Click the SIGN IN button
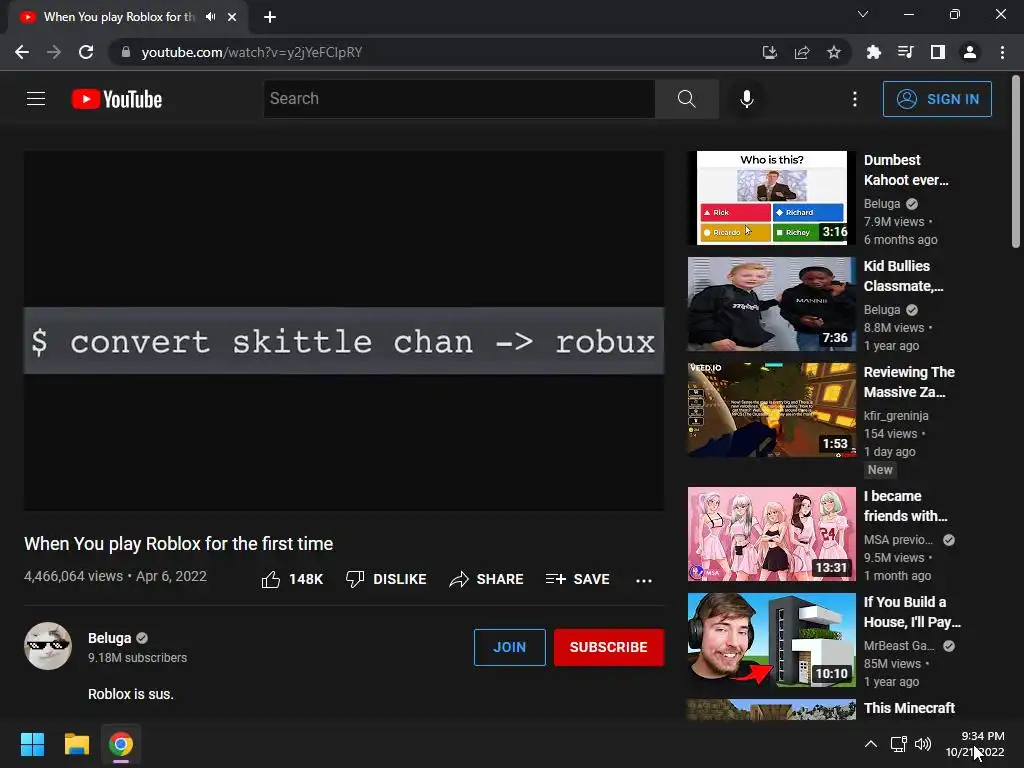Viewport: 1024px width, 768px height. point(937,99)
